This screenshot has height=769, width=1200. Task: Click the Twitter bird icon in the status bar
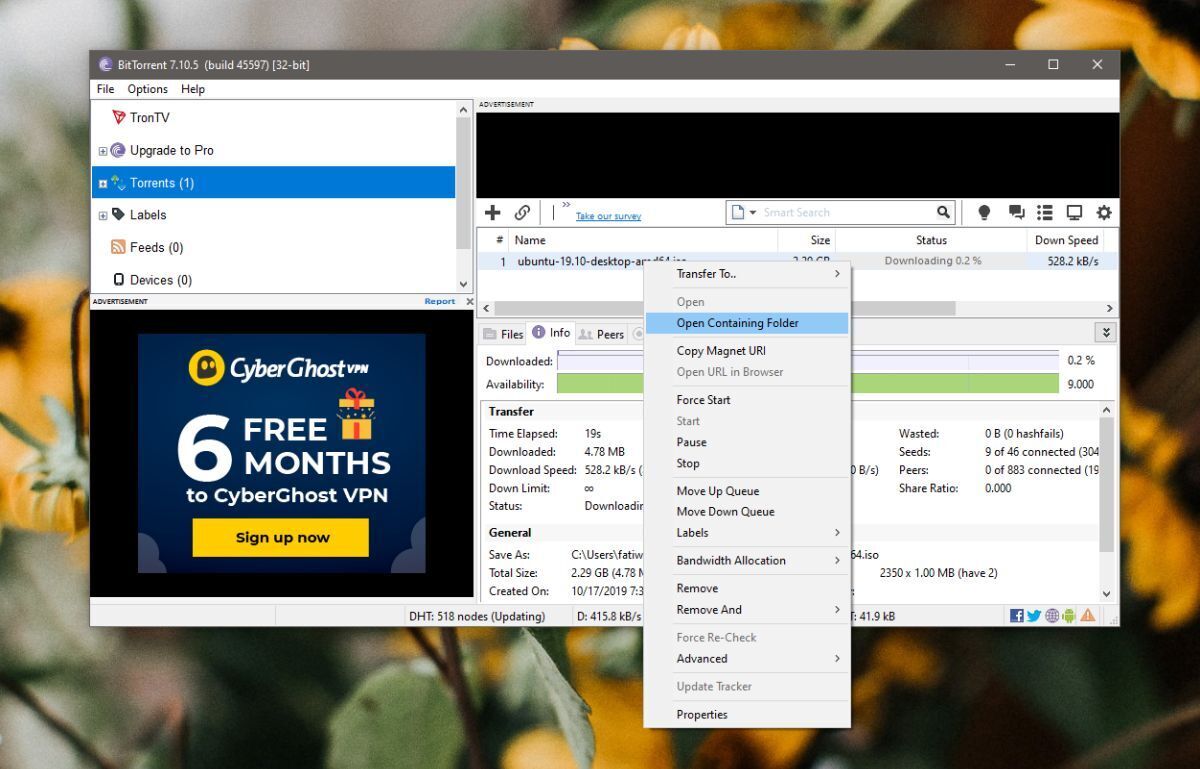click(x=1034, y=616)
